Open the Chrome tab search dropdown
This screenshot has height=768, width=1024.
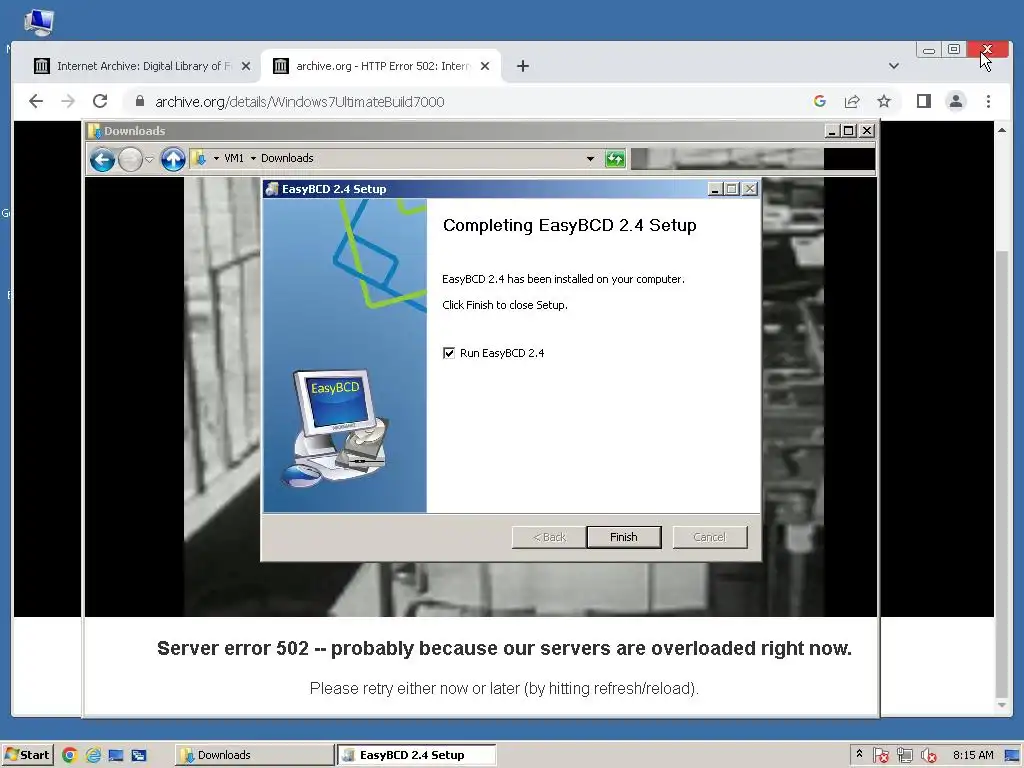894,66
